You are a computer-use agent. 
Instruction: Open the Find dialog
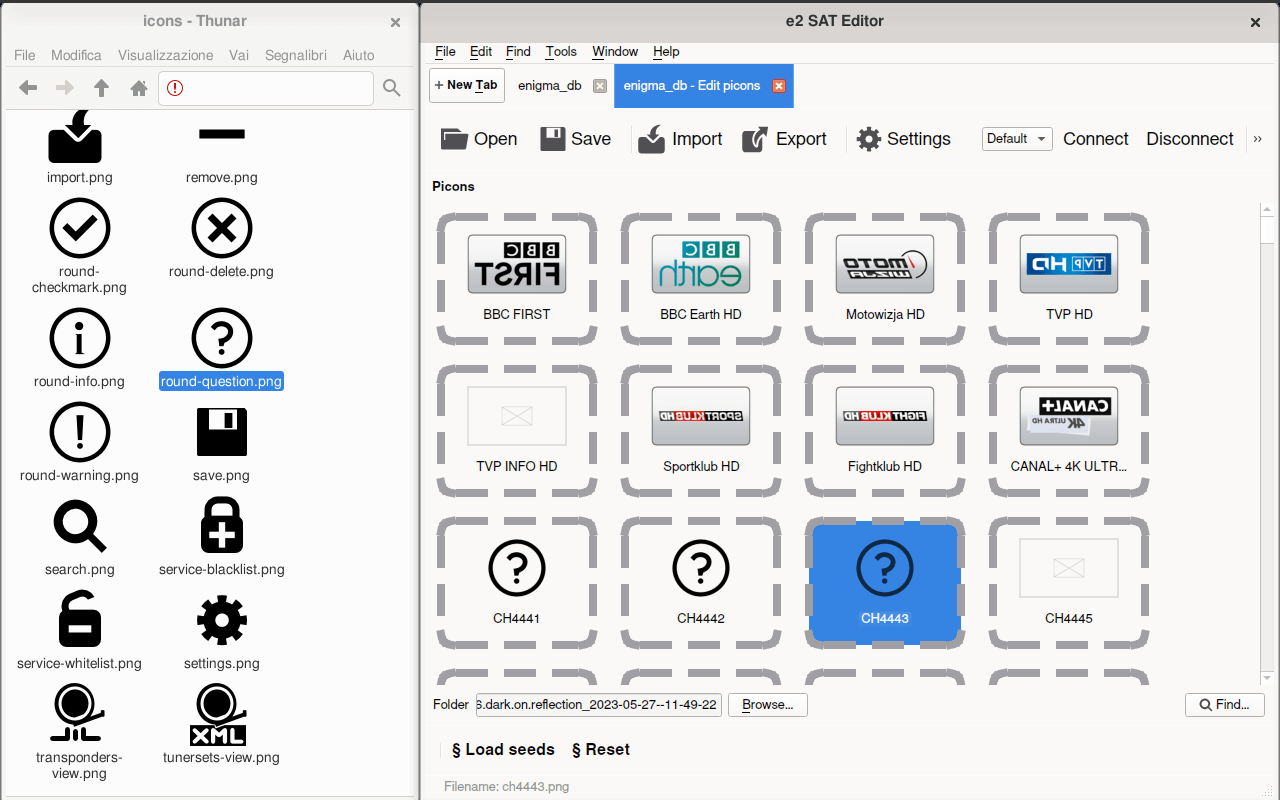1224,704
